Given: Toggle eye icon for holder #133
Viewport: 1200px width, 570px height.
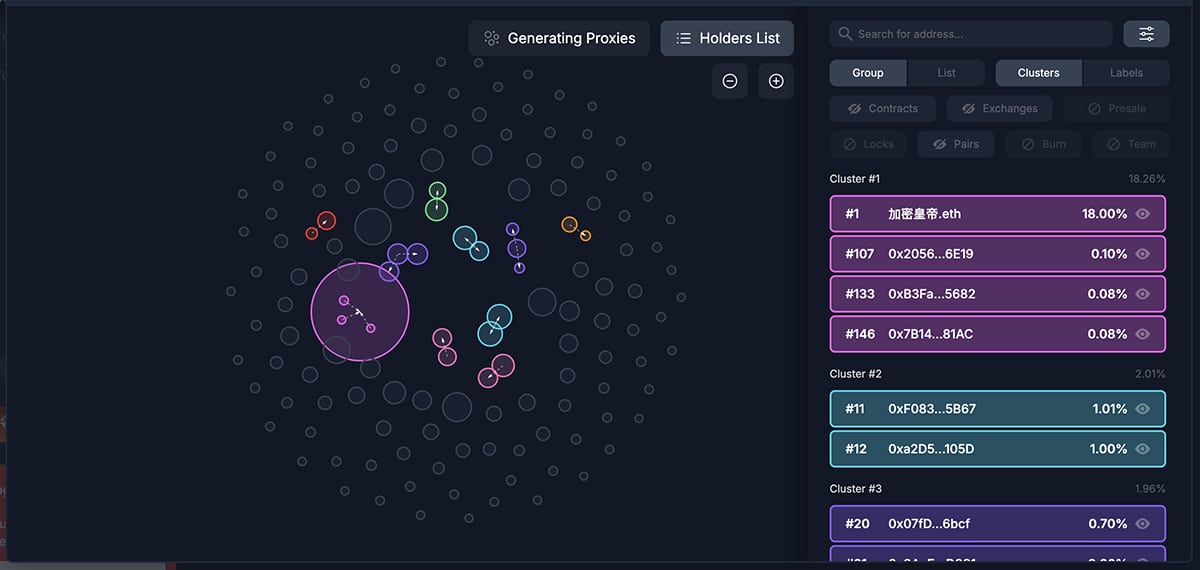Looking at the screenshot, I should 1143,294.
